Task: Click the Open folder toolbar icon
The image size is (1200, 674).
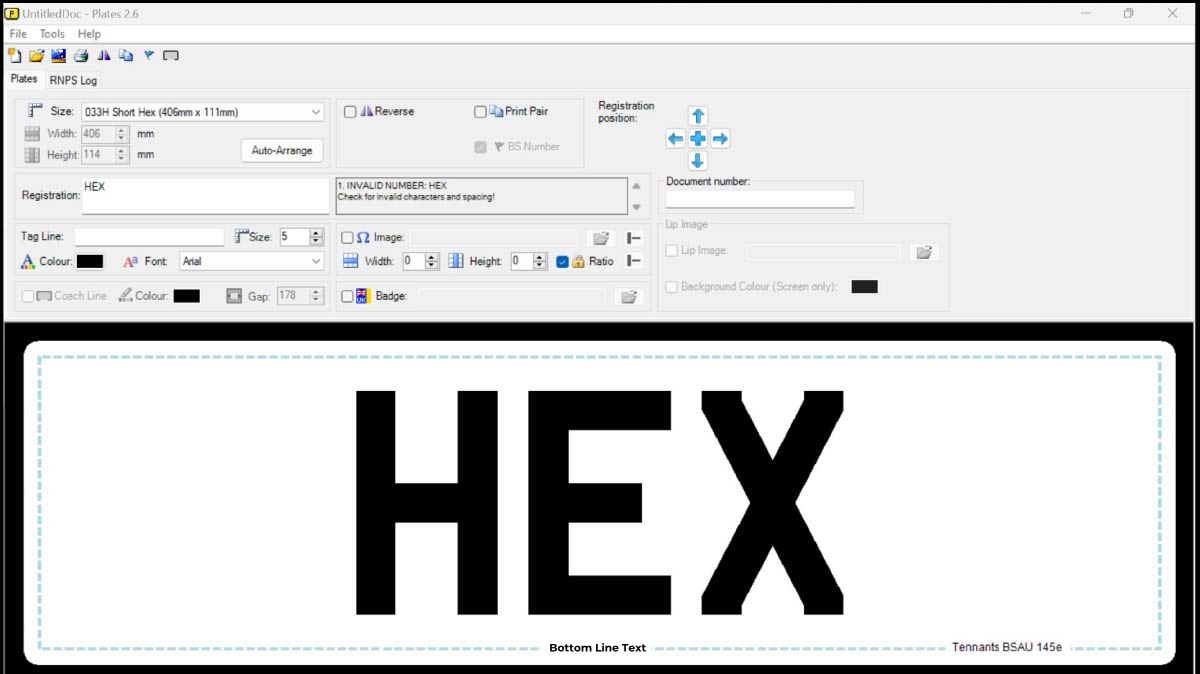Action: [x=36, y=56]
